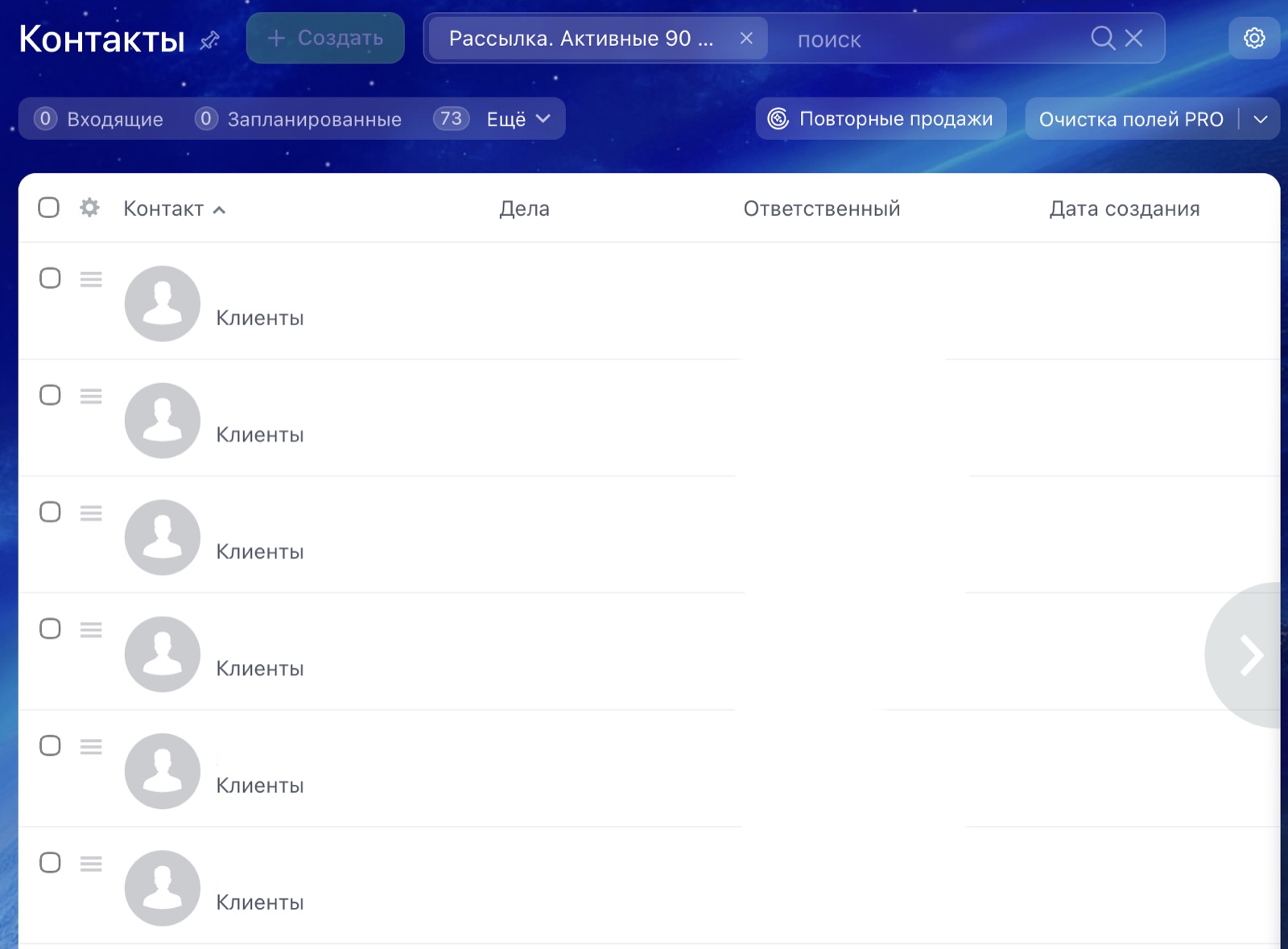Open settings gear in top right
Screen dimensions: 1288x949
point(1254,38)
